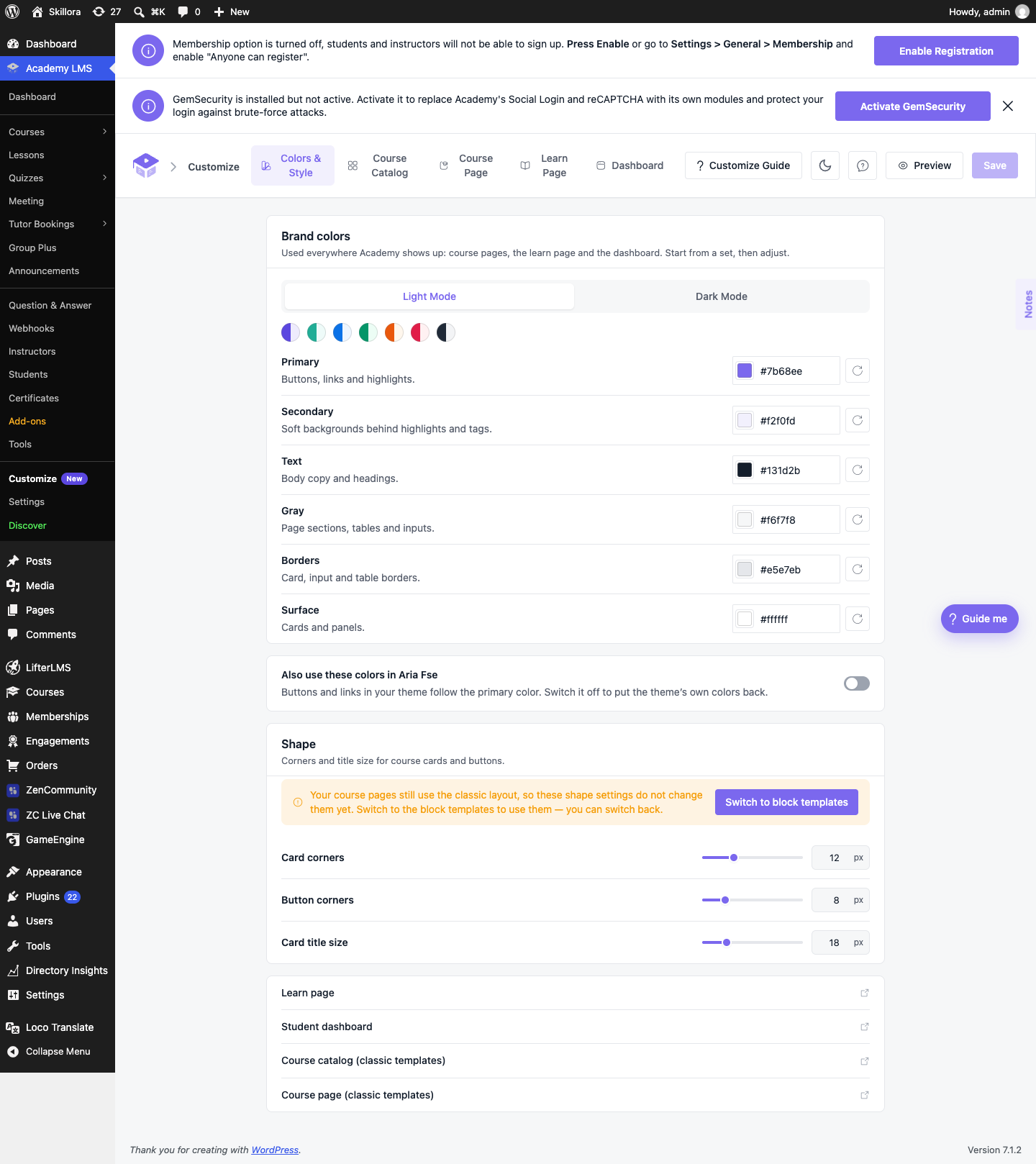Click the Activate GemSecurity button
This screenshot has width=1036, height=1164.
913,106
